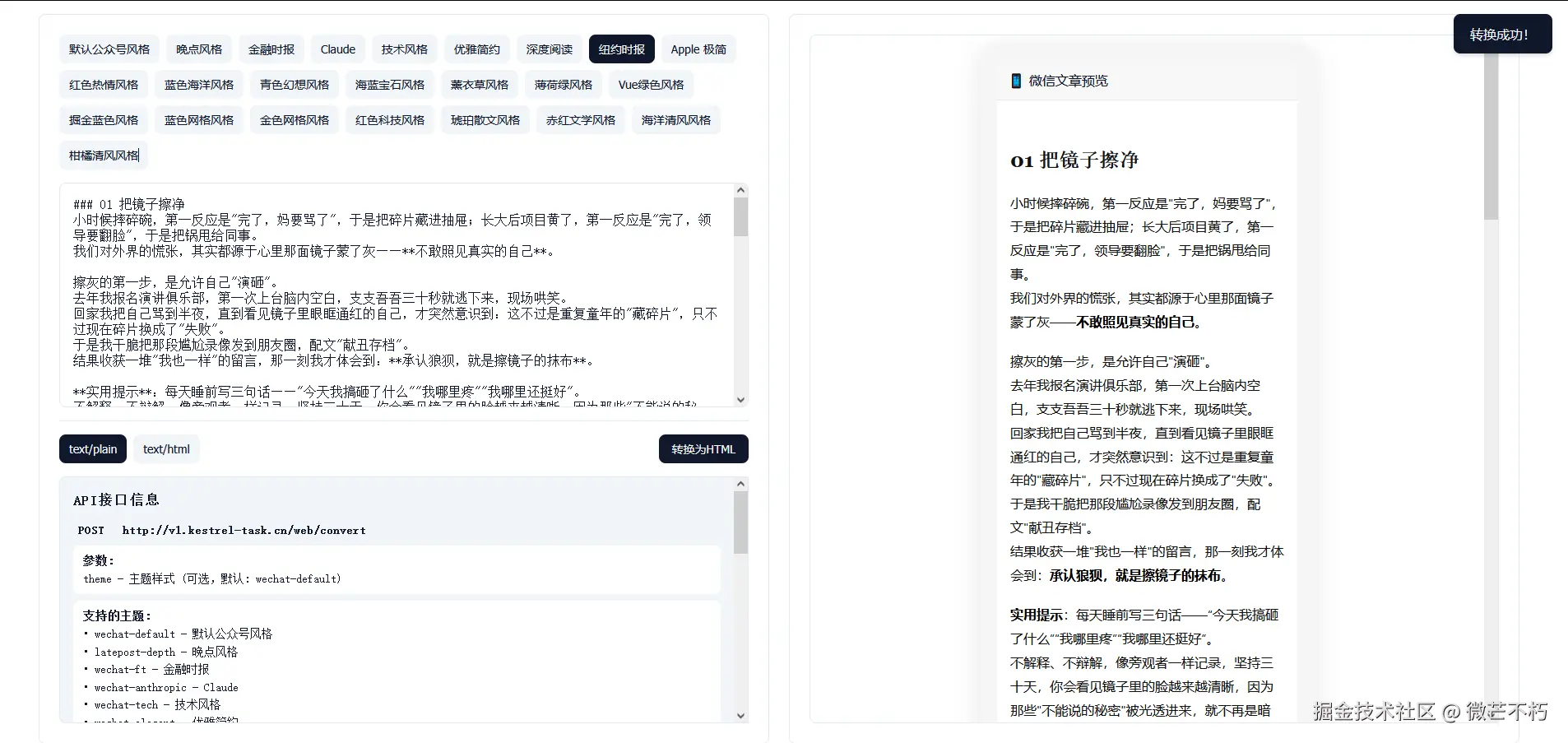The height and width of the screenshot is (743, 1568).
Task: Click the API info panel's scroll-up arrow
Action: (740, 484)
